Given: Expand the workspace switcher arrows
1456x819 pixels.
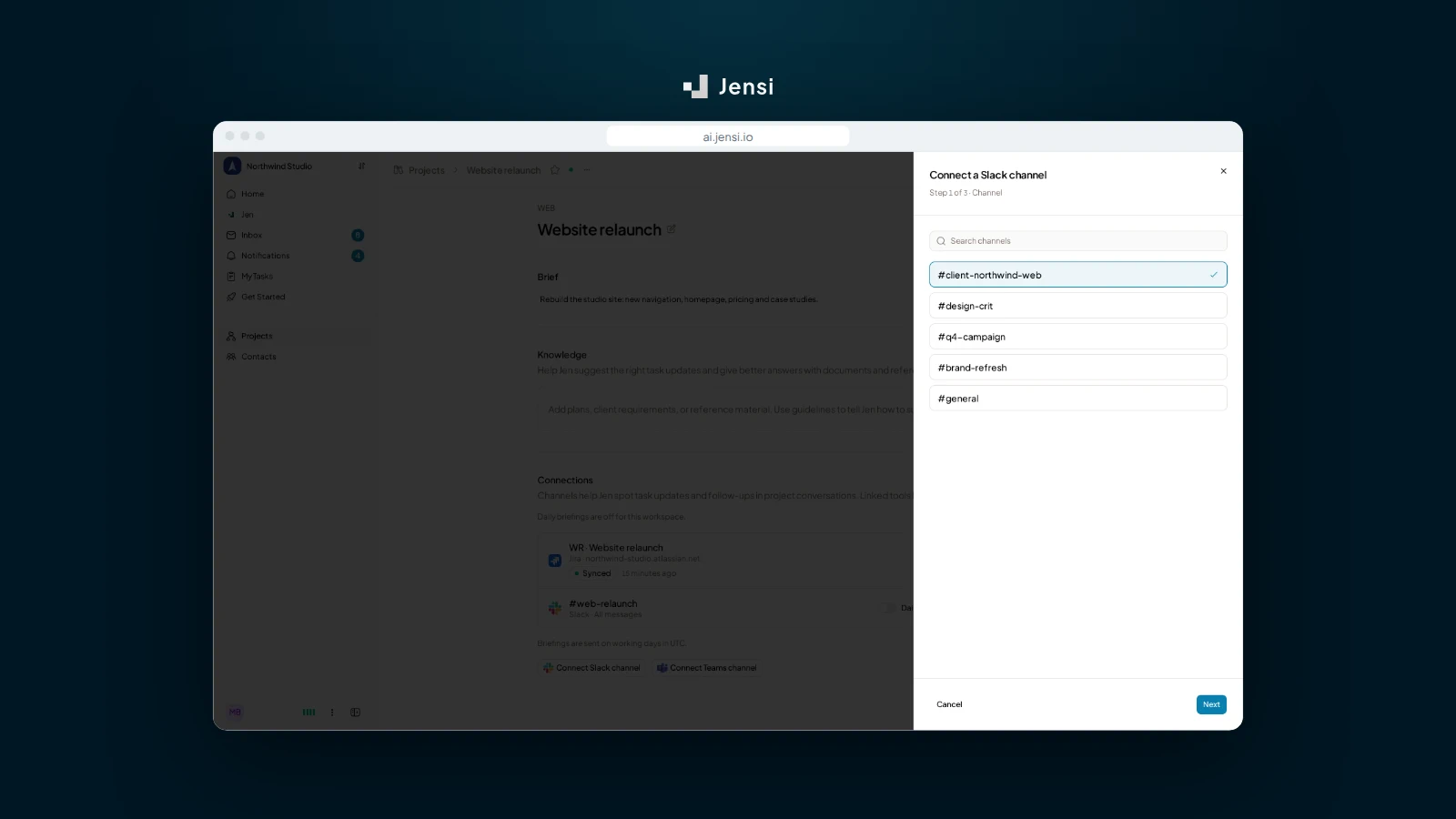Looking at the screenshot, I should 361,166.
